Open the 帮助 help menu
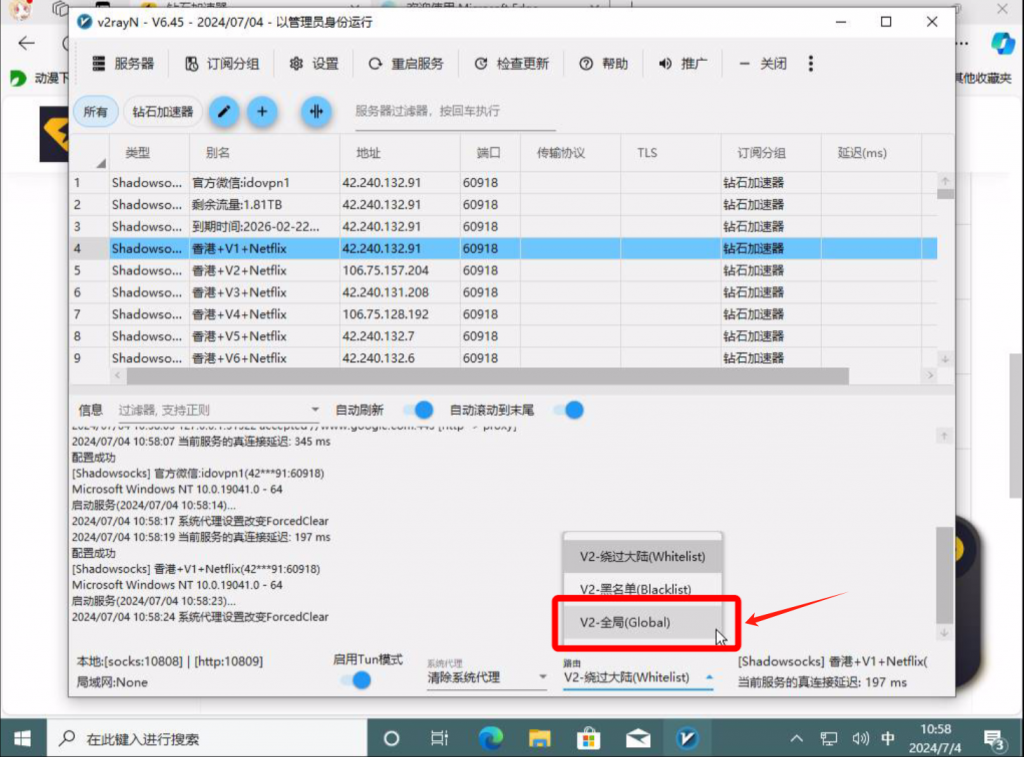 click(603, 63)
